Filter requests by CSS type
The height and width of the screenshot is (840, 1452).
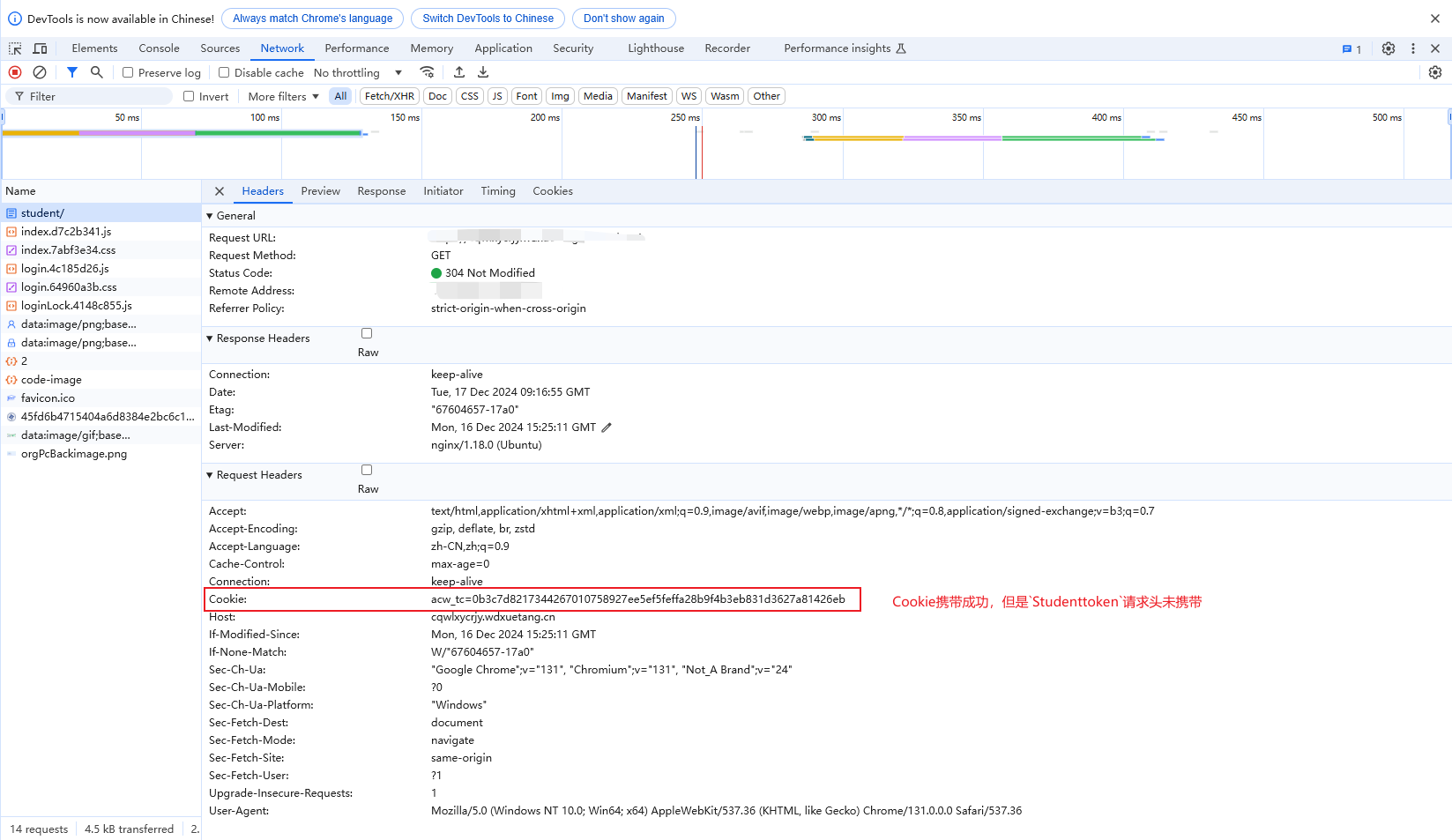coord(470,96)
